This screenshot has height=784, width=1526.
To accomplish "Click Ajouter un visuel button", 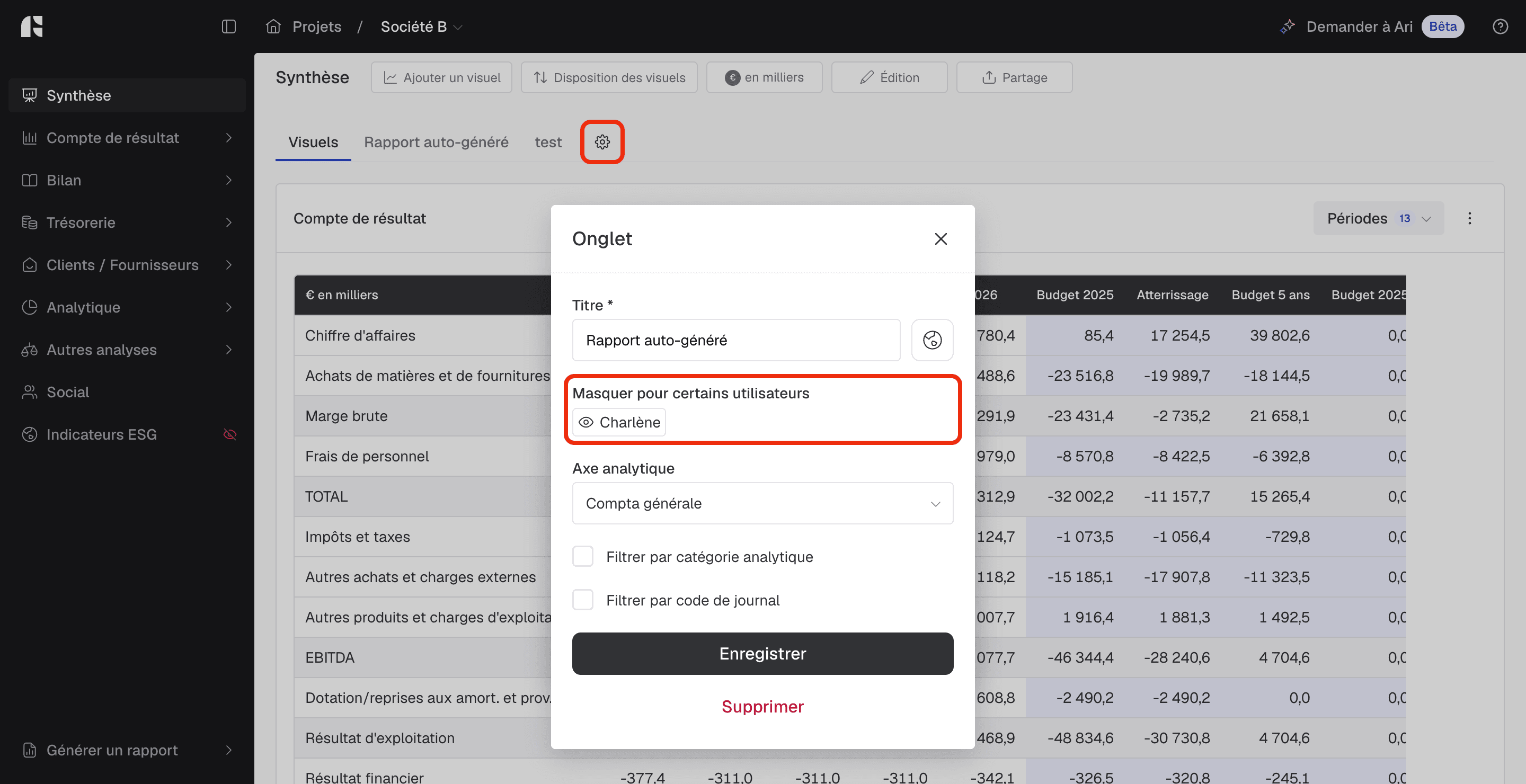I will [441, 77].
